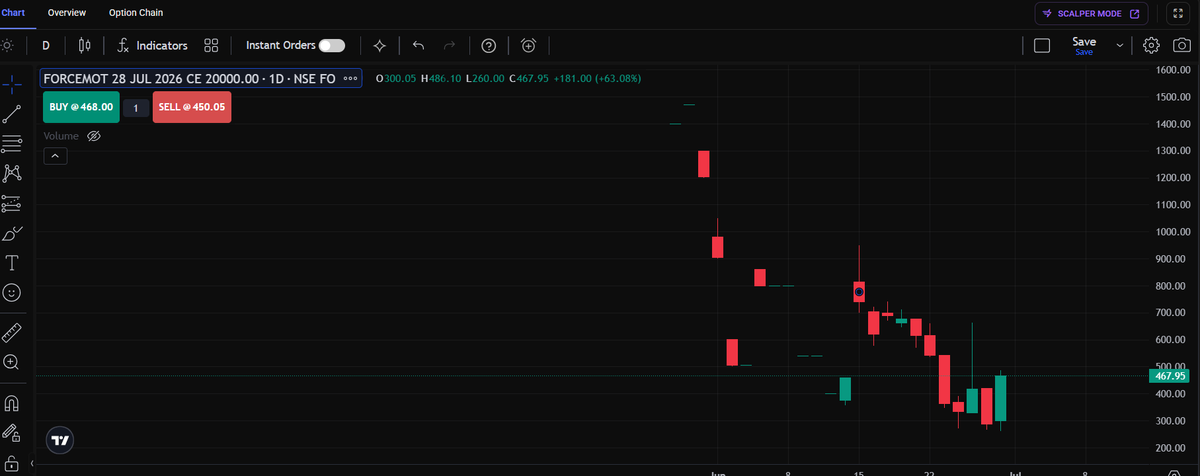Select the crosshair cursor tool
Screen dimensions: 1200x476
pos(12,84)
